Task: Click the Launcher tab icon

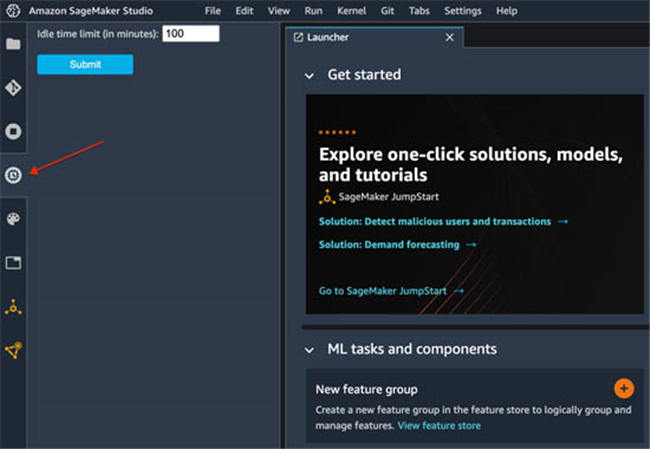Action: point(298,37)
